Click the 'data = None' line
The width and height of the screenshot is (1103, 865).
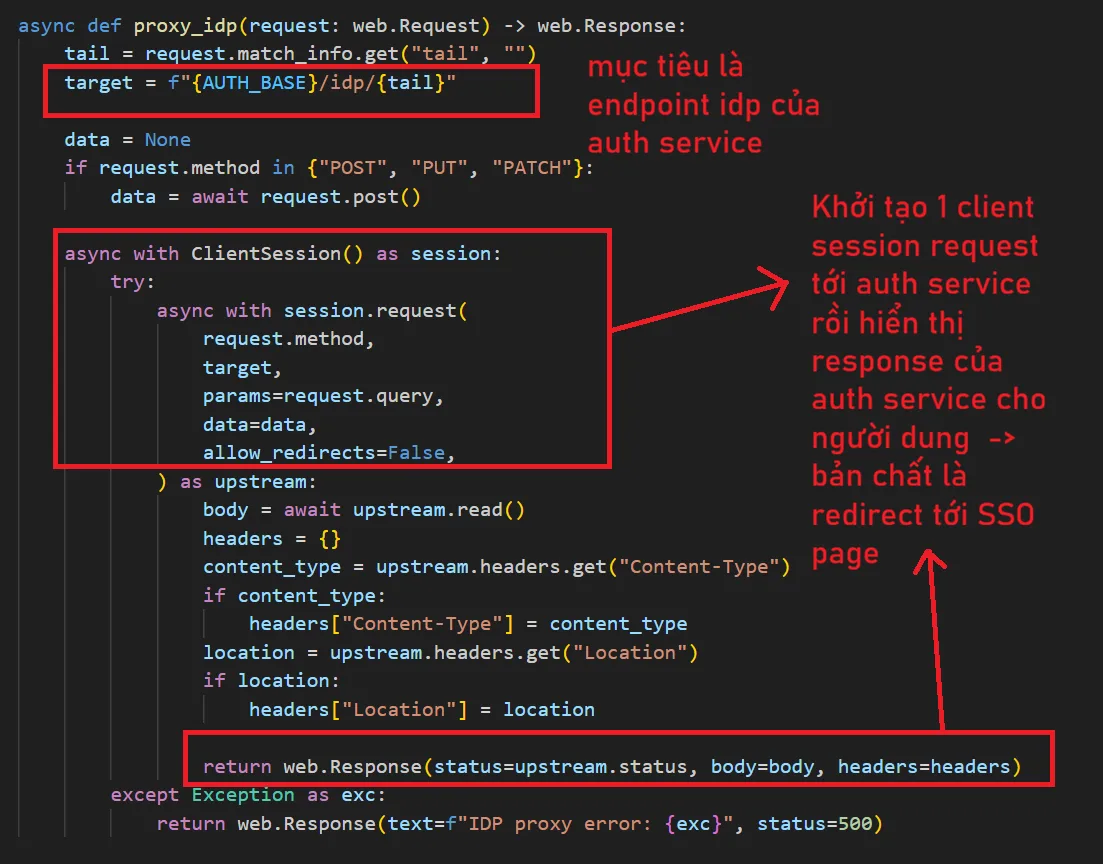tap(127, 140)
